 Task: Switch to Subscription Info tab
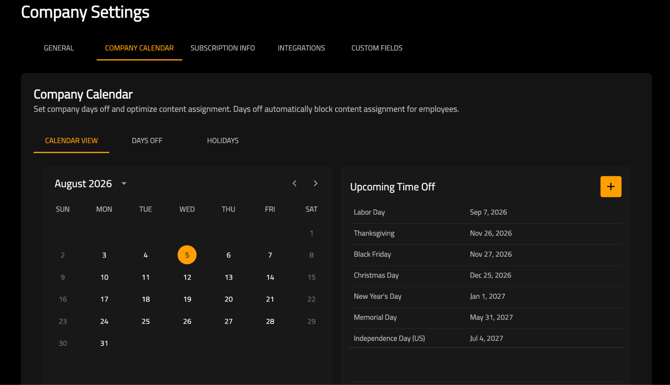223,48
